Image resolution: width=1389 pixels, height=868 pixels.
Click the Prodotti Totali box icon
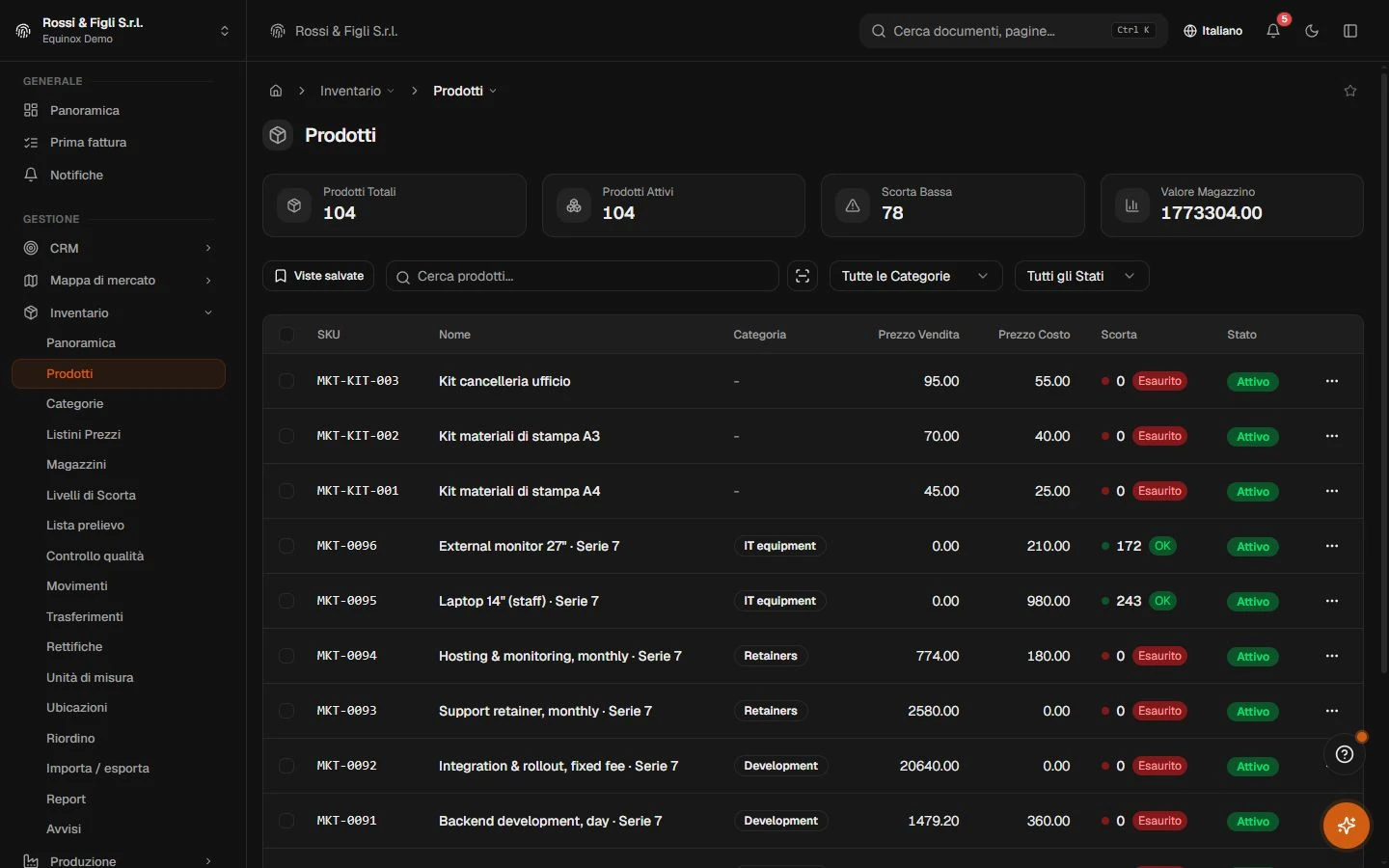[x=294, y=205]
